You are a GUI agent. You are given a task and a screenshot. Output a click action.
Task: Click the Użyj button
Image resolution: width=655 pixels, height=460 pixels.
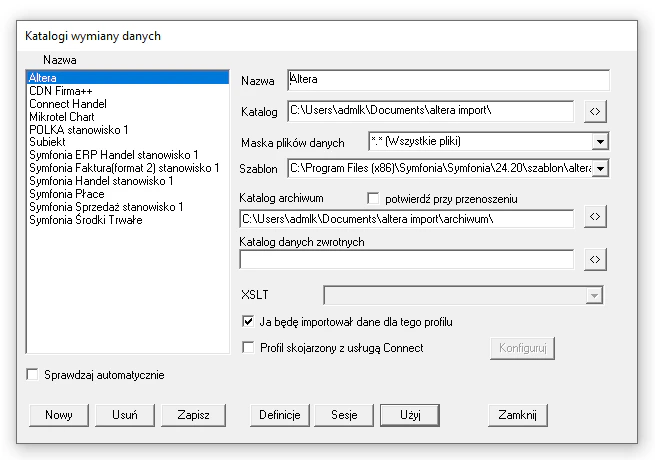[x=410, y=415]
